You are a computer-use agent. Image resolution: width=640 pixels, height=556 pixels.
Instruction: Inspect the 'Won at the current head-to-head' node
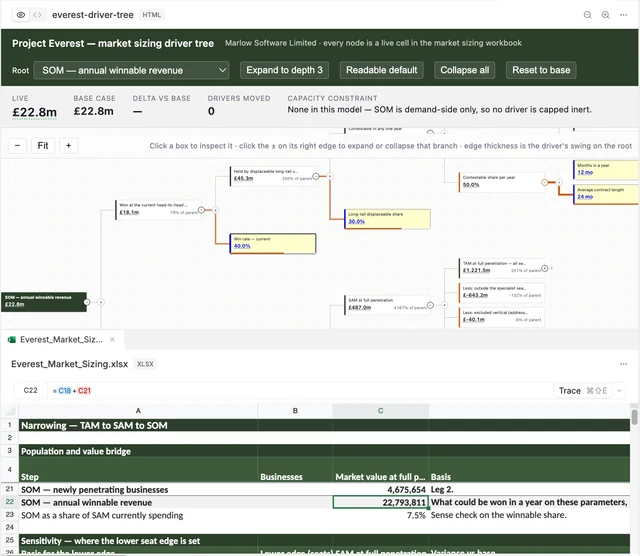(158, 209)
